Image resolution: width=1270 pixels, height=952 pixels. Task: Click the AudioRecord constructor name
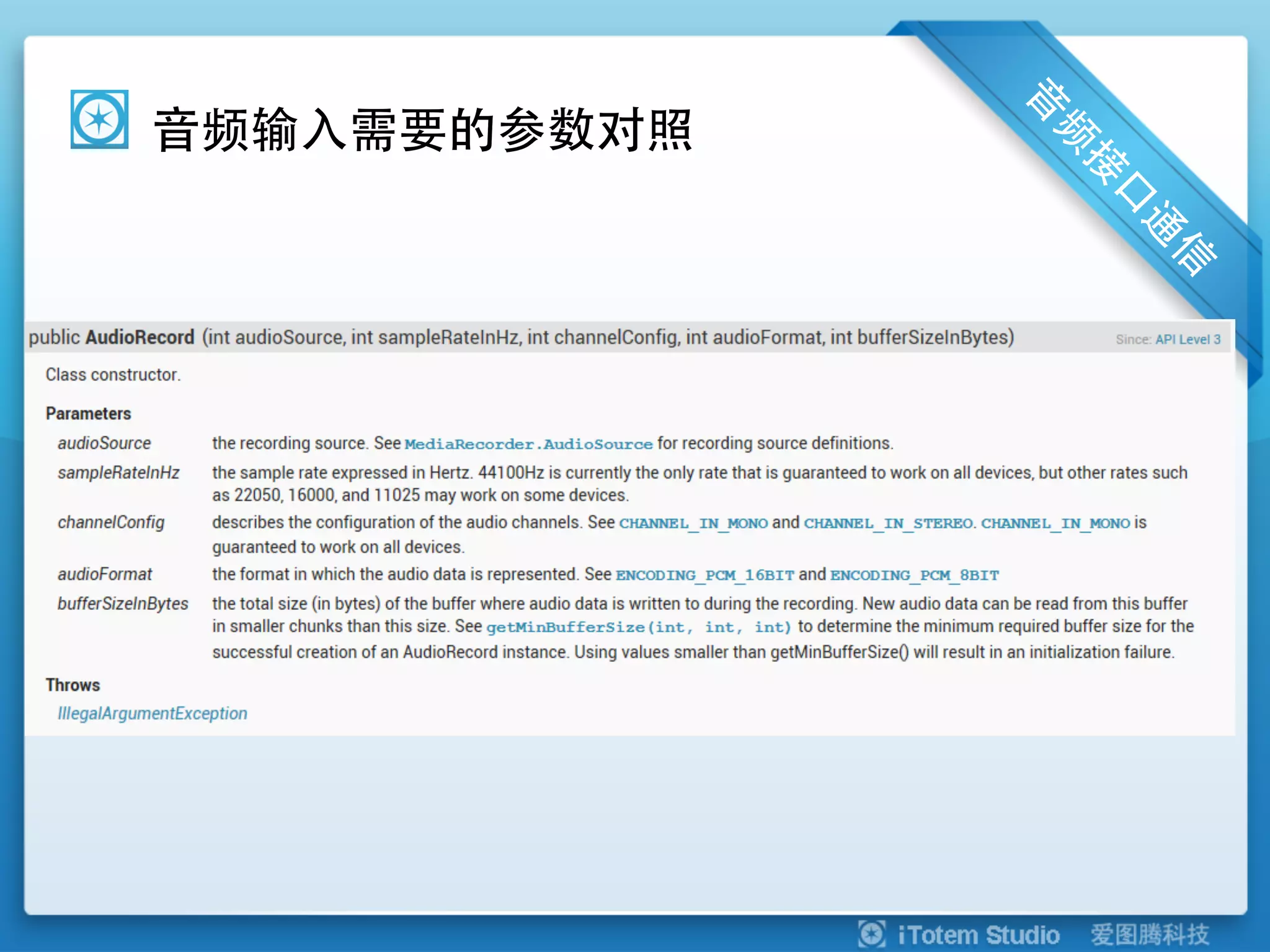140,337
